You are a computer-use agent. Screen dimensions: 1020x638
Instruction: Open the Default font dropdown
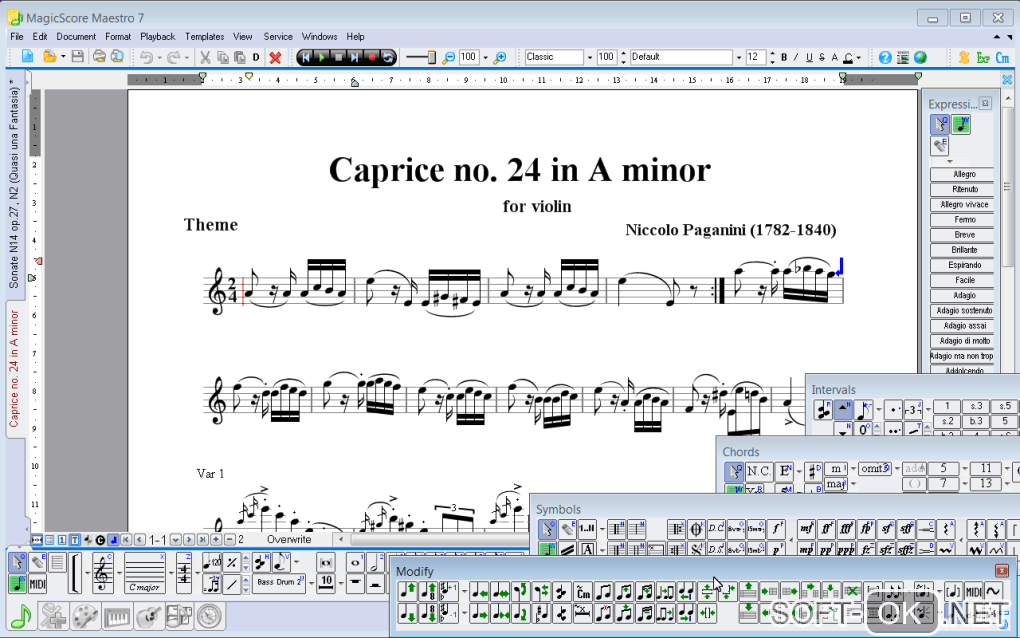(739, 57)
